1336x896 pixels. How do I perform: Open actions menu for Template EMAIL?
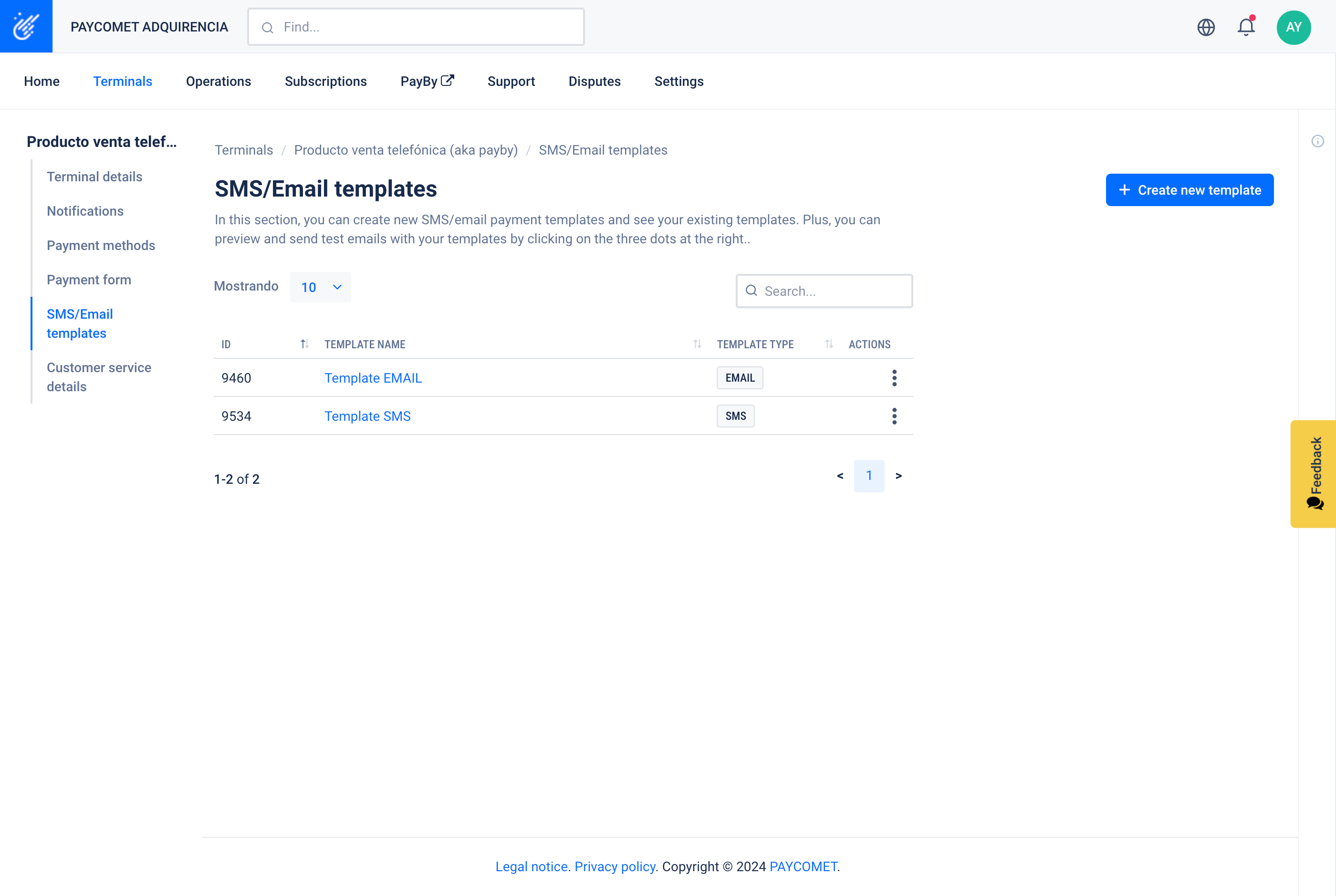tap(894, 378)
